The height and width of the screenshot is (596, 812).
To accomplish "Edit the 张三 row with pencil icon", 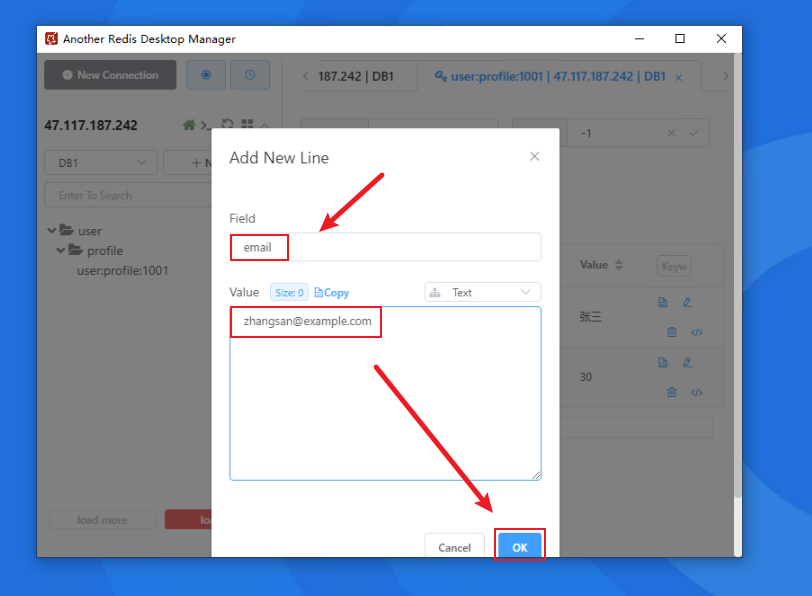I will pyautogui.click(x=687, y=302).
